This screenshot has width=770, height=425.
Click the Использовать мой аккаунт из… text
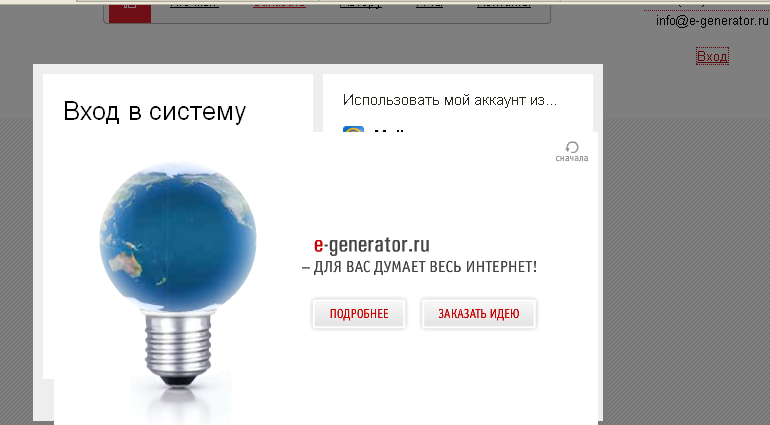click(x=450, y=100)
